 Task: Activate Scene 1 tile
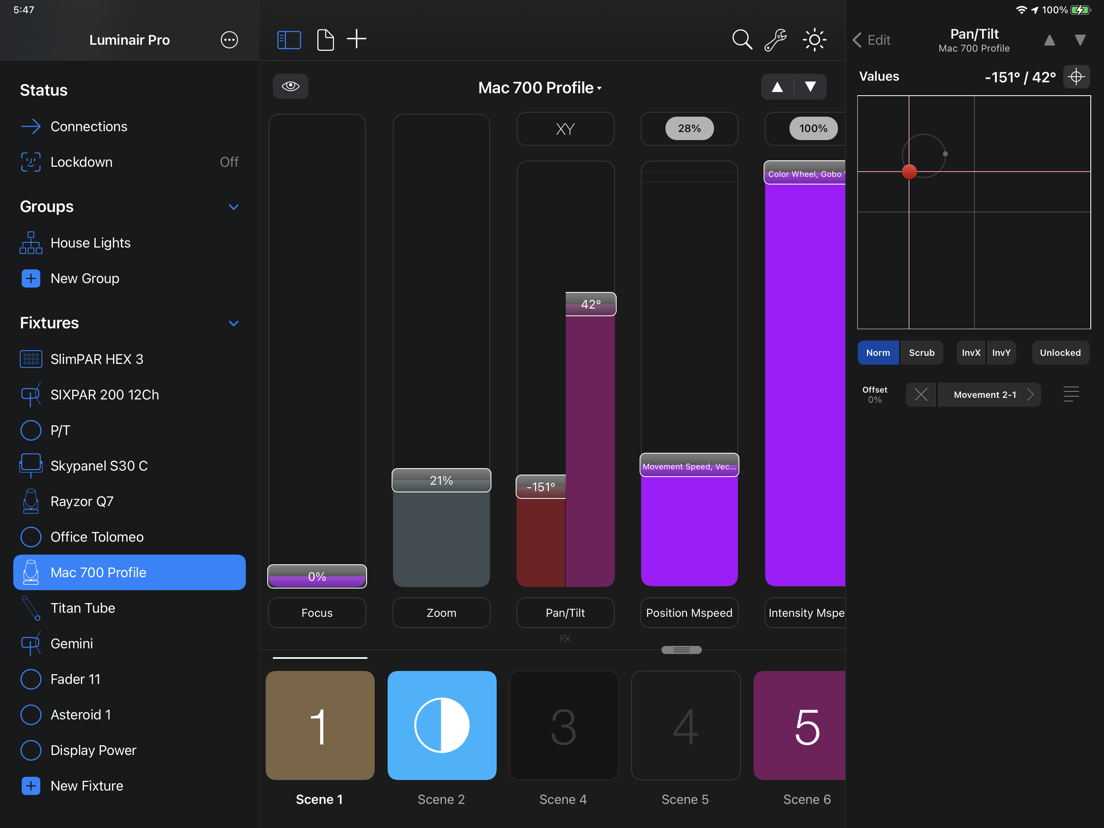320,725
